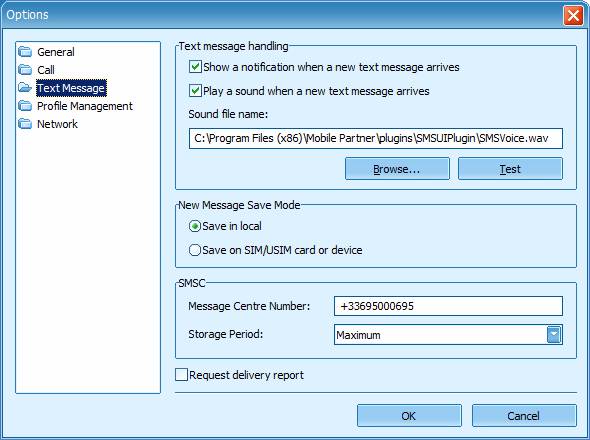This screenshot has height=440, width=590.
Task: Click the Profile Management folder icon
Action: (25, 106)
